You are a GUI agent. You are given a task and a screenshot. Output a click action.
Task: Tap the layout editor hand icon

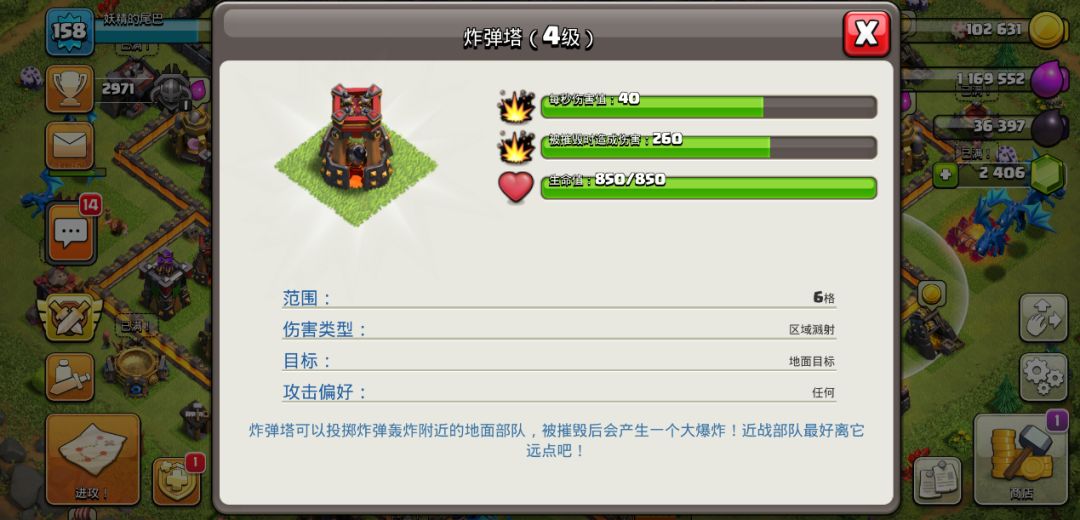pyautogui.click(x=1043, y=318)
